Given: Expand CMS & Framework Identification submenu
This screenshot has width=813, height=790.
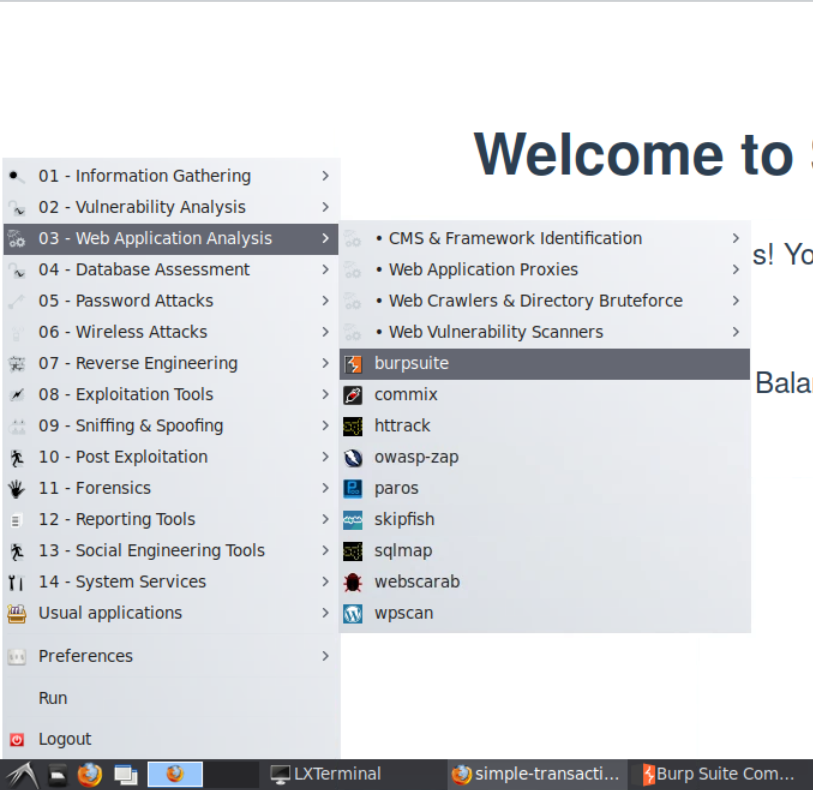Looking at the screenshot, I should click(544, 238).
